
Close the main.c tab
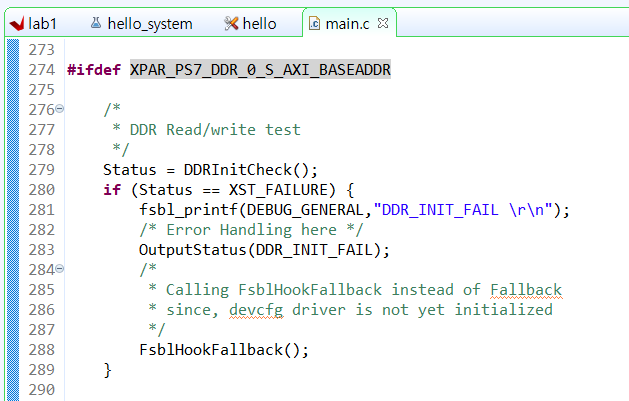coord(383,23)
